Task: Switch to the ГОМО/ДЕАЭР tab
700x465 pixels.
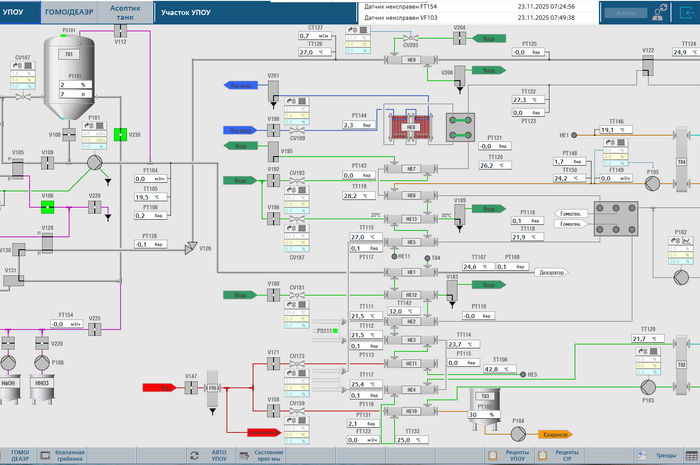Action: (69, 12)
